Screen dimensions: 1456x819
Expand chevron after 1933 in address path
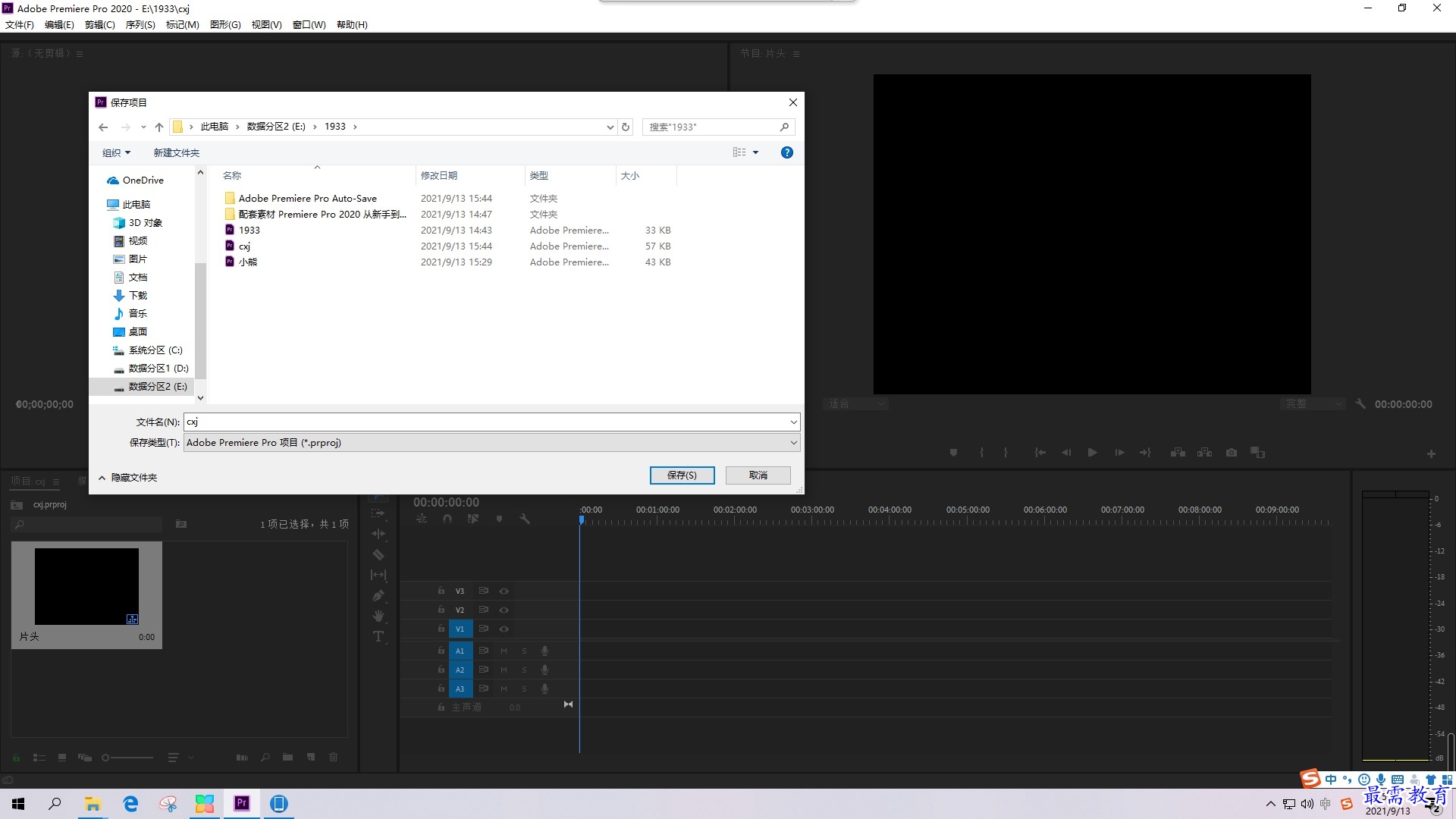click(x=355, y=127)
